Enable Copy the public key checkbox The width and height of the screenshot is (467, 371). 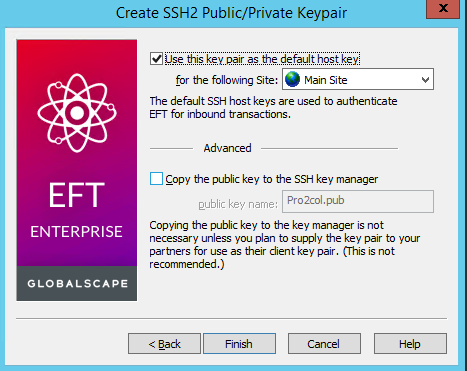156,179
